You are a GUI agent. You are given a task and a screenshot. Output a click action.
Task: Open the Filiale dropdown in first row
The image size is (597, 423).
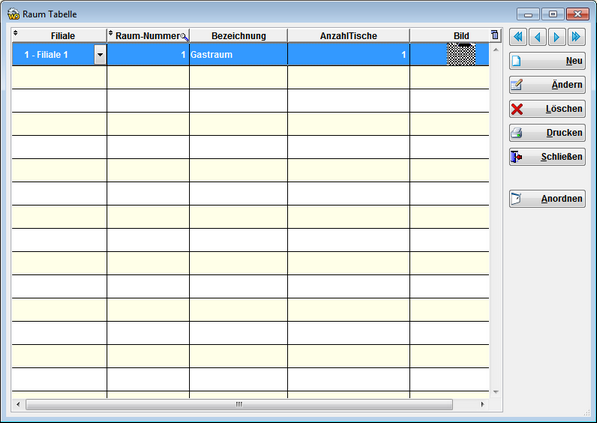pyautogui.click(x=100, y=55)
